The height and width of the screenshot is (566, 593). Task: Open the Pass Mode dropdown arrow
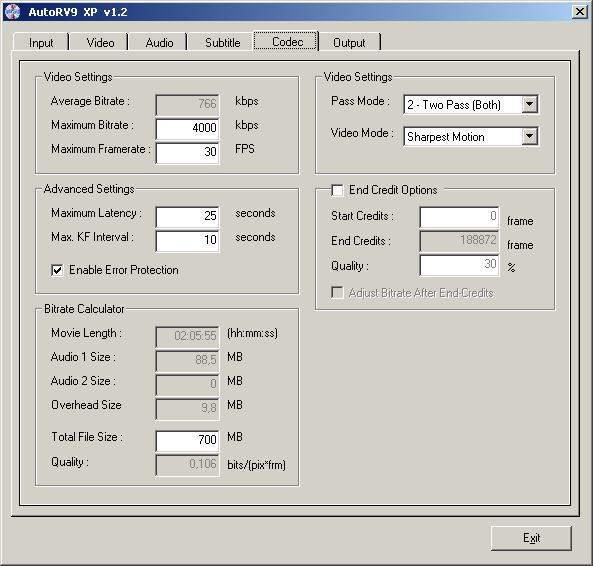529,104
